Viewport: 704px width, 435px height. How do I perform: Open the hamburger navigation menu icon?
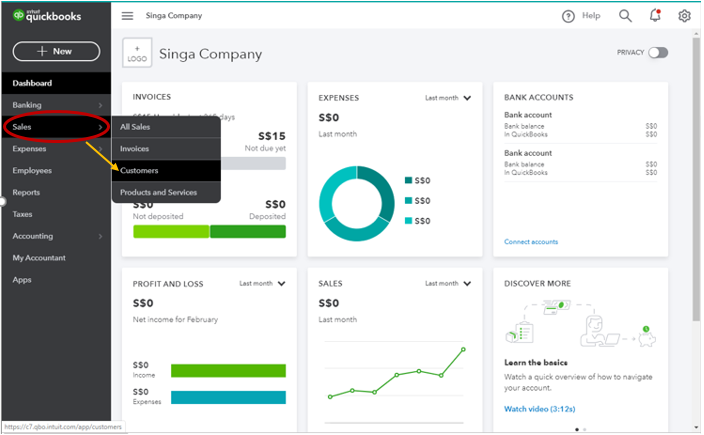pos(128,16)
